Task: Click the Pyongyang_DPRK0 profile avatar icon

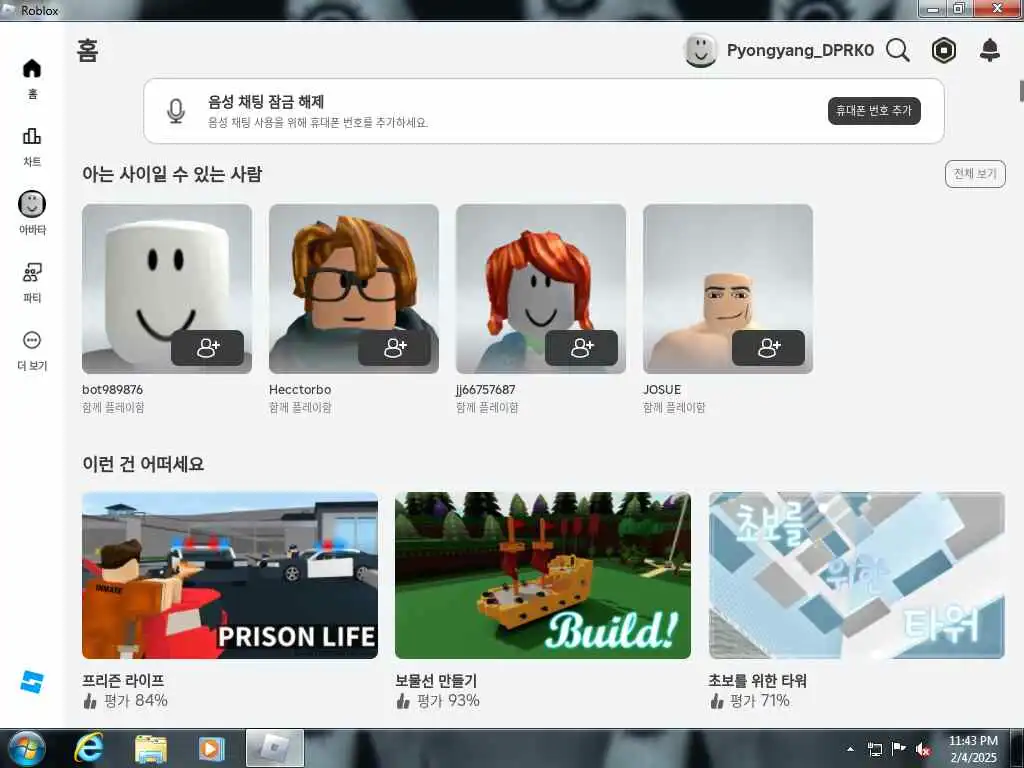Action: point(701,50)
